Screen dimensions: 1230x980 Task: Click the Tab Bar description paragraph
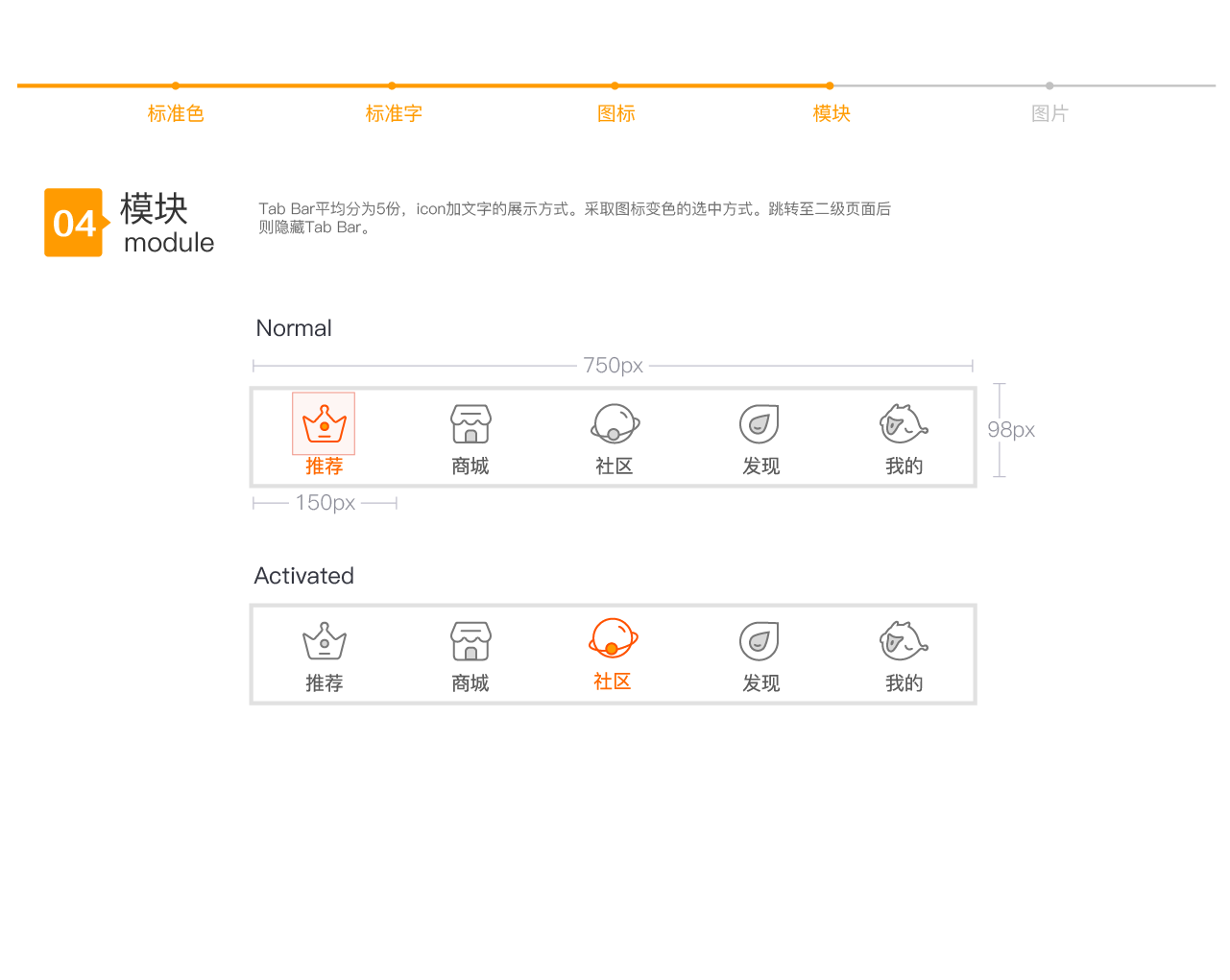574,218
